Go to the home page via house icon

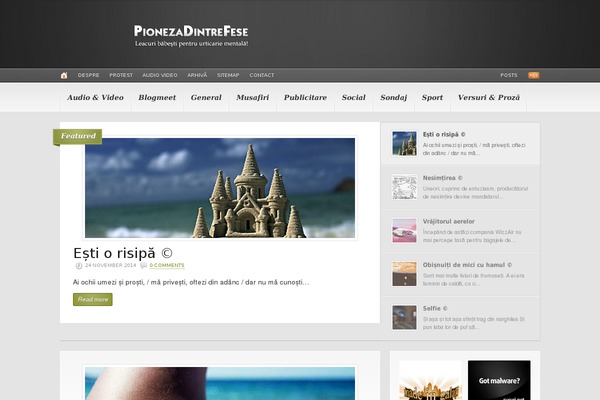pos(64,75)
